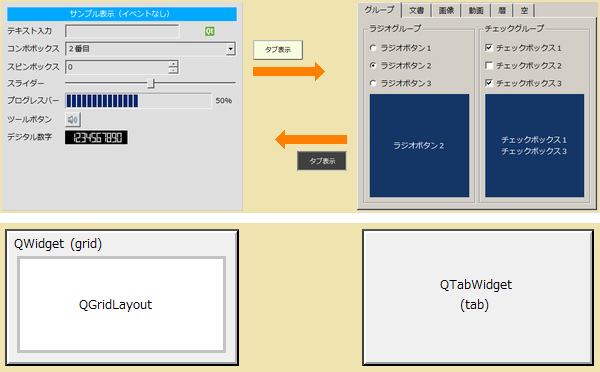This screenshot has height=372, width=600.
Task: Decrement the spinbox with down arrow
Action: coord(173,70)
